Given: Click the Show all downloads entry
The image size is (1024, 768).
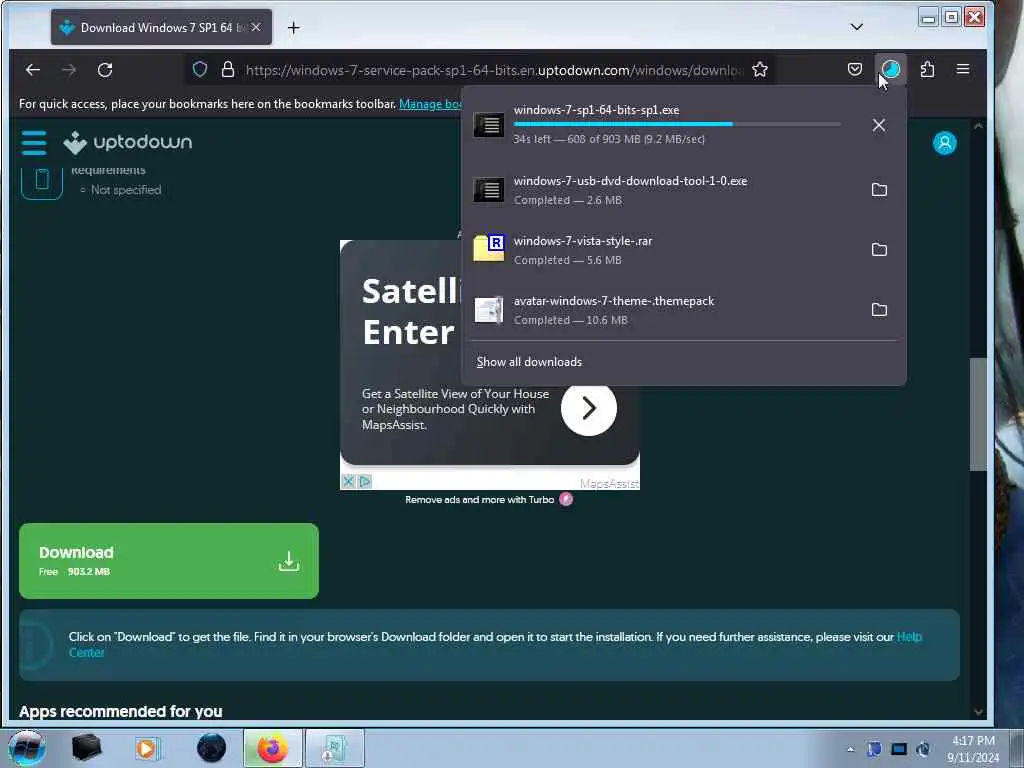Looking at the screenshot, I should point(529,362).
